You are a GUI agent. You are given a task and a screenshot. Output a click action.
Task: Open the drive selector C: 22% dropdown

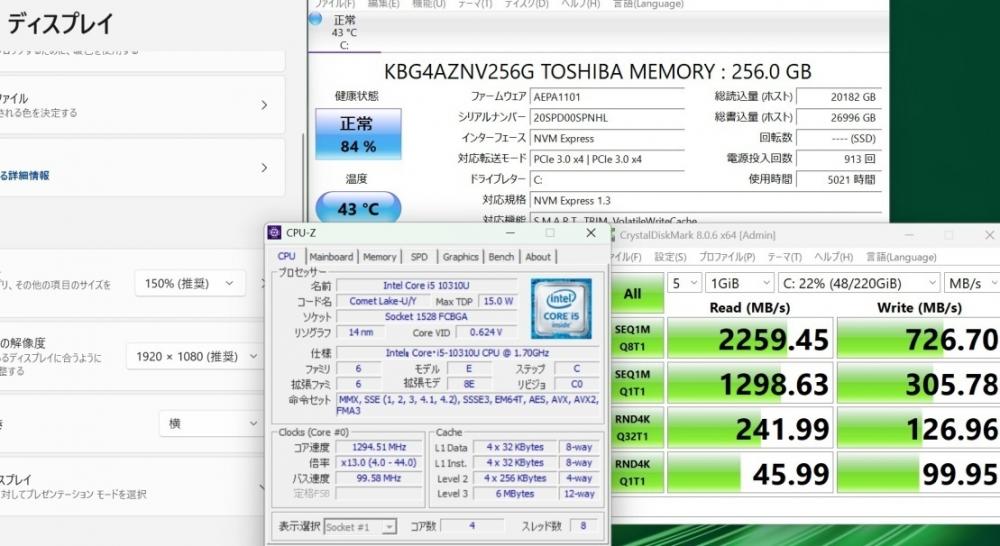(x=858, y=283)
